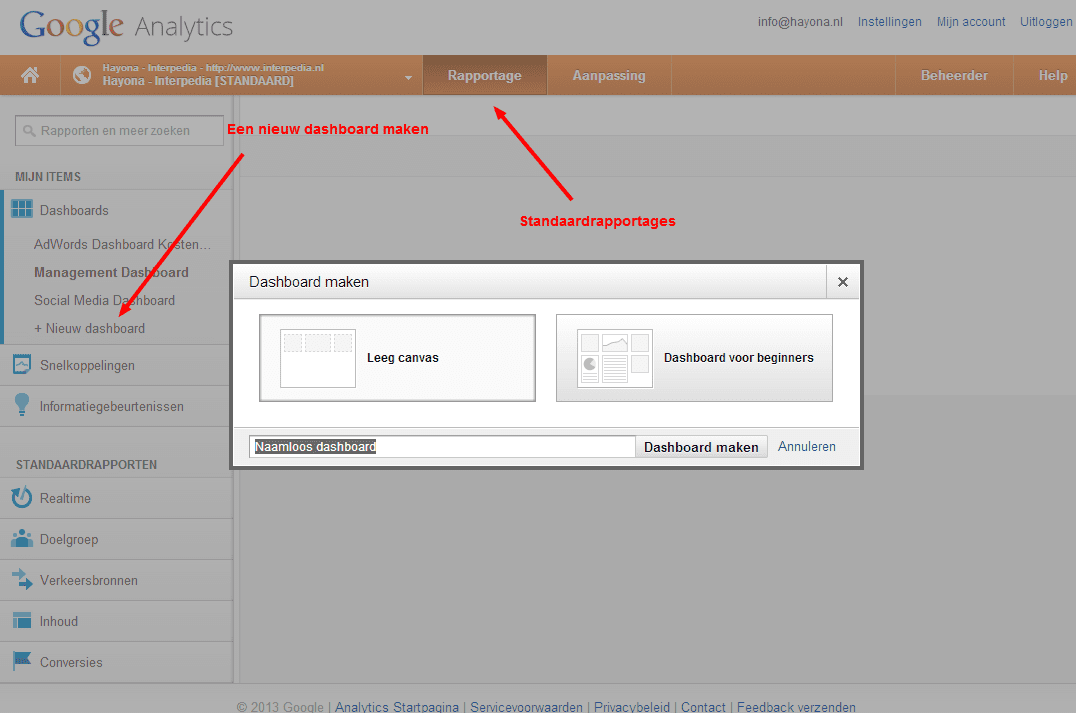Open Social Media Dashboard
This screenshot has width=1076, height=713.
coord(104,301)
